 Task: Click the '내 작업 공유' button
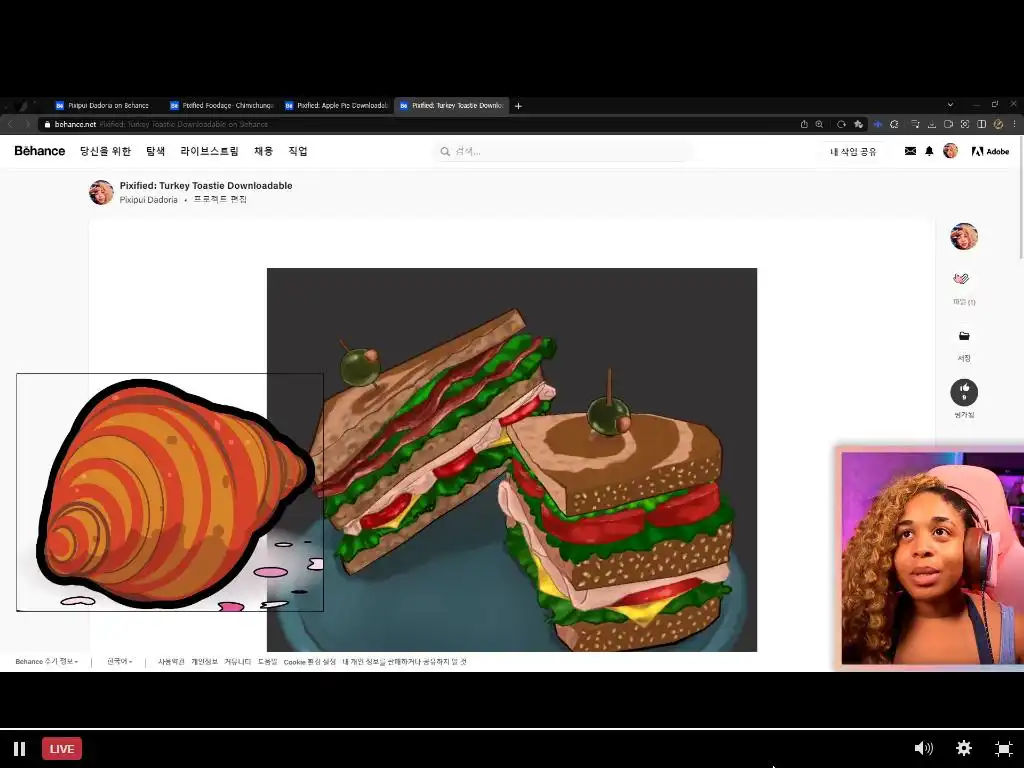tap(853, 152)
